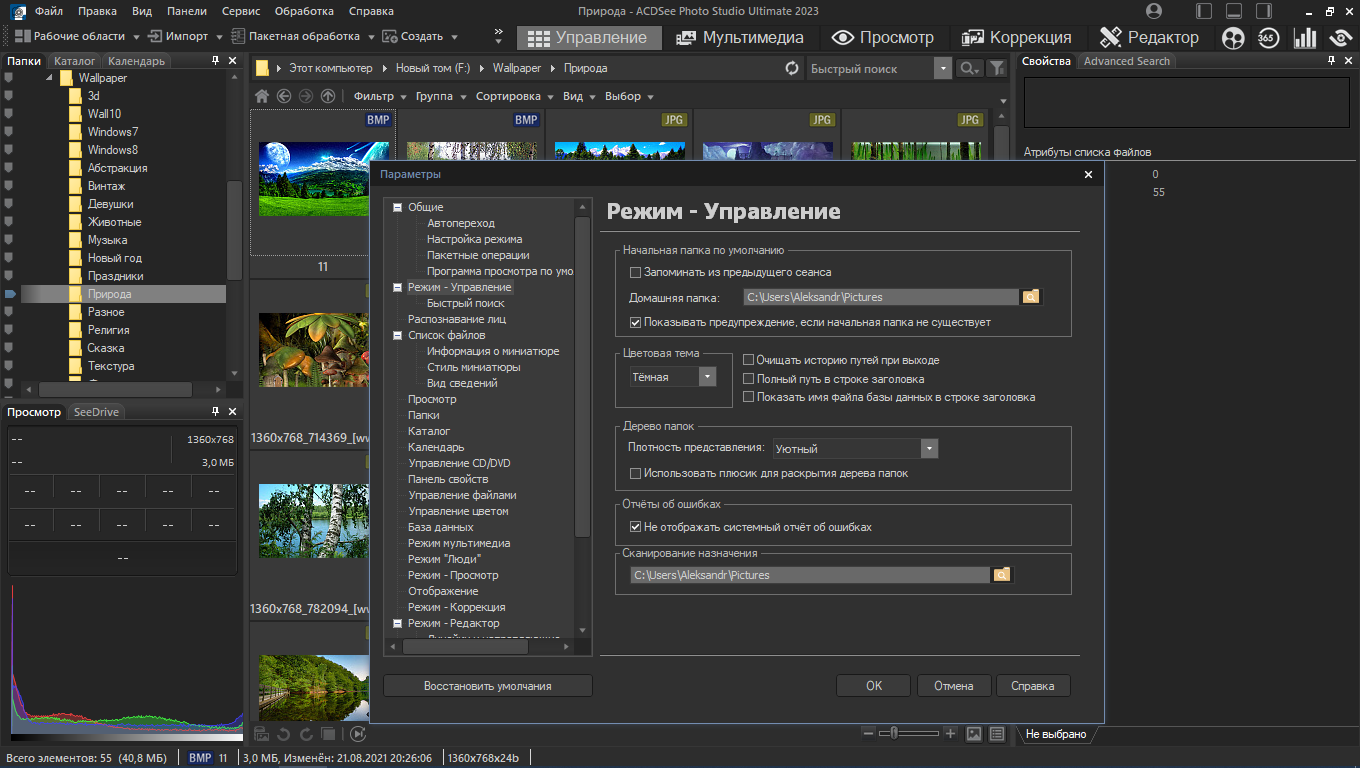
Task: Click "Отмена" in Parameters dialog
Action: tap(954, 686)
